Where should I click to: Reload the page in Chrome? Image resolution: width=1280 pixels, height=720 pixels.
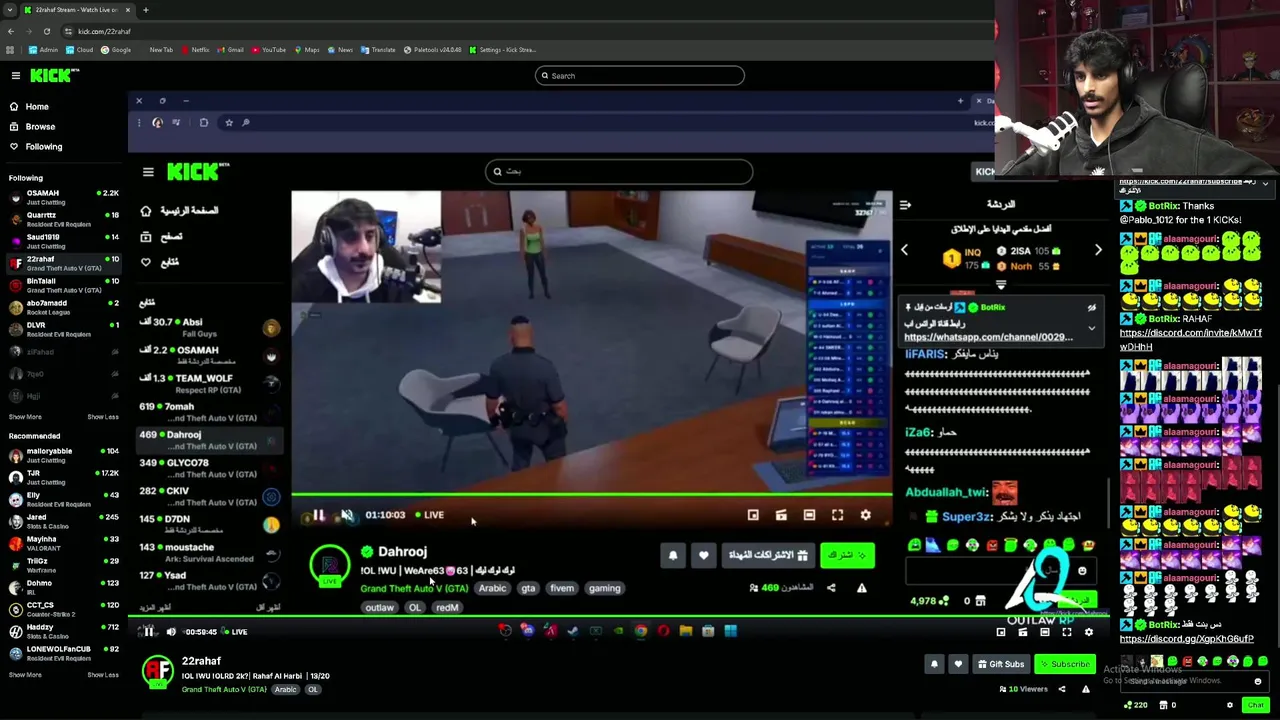click(46, 31)
